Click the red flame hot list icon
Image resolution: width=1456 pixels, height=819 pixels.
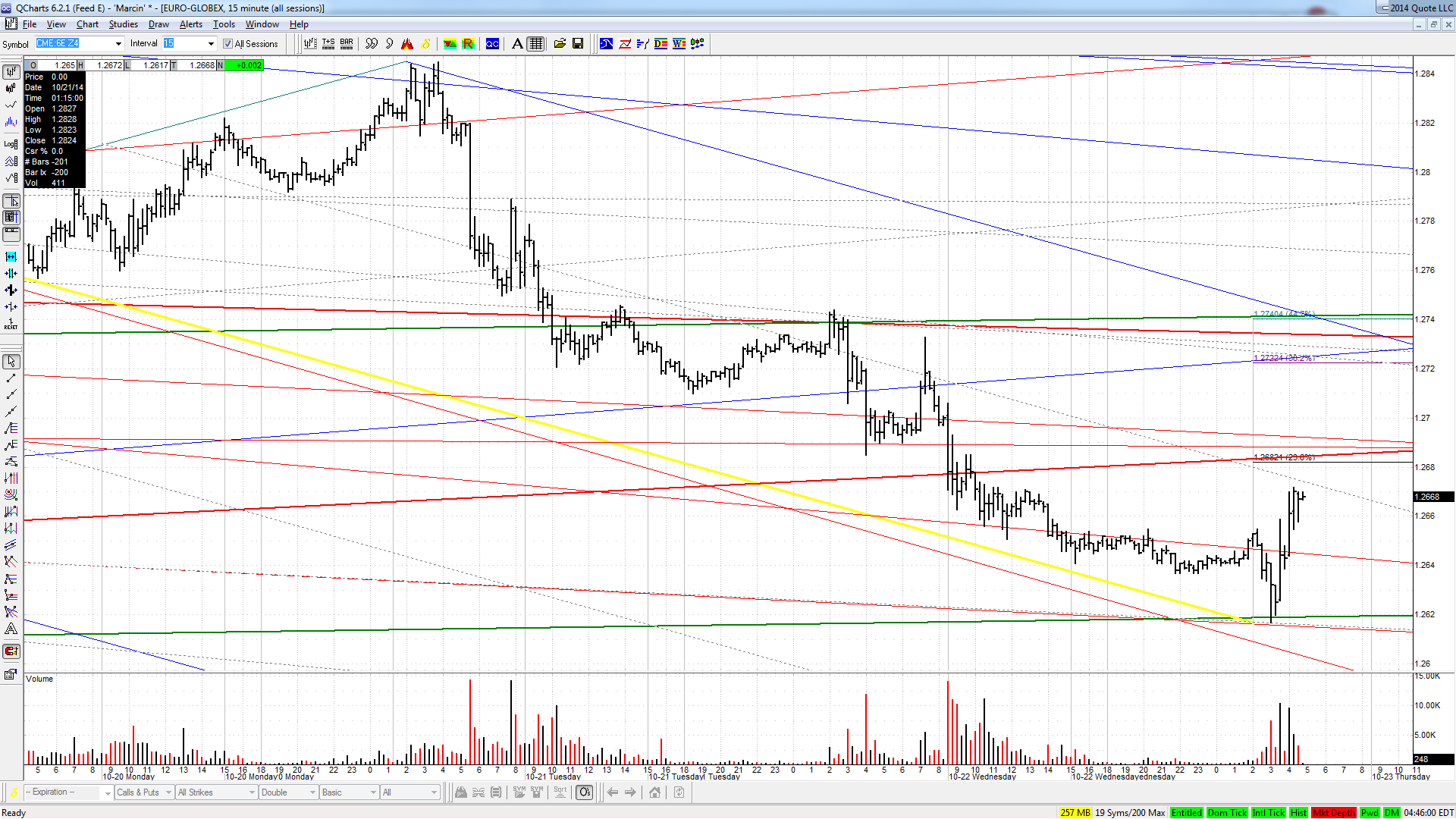407,44
